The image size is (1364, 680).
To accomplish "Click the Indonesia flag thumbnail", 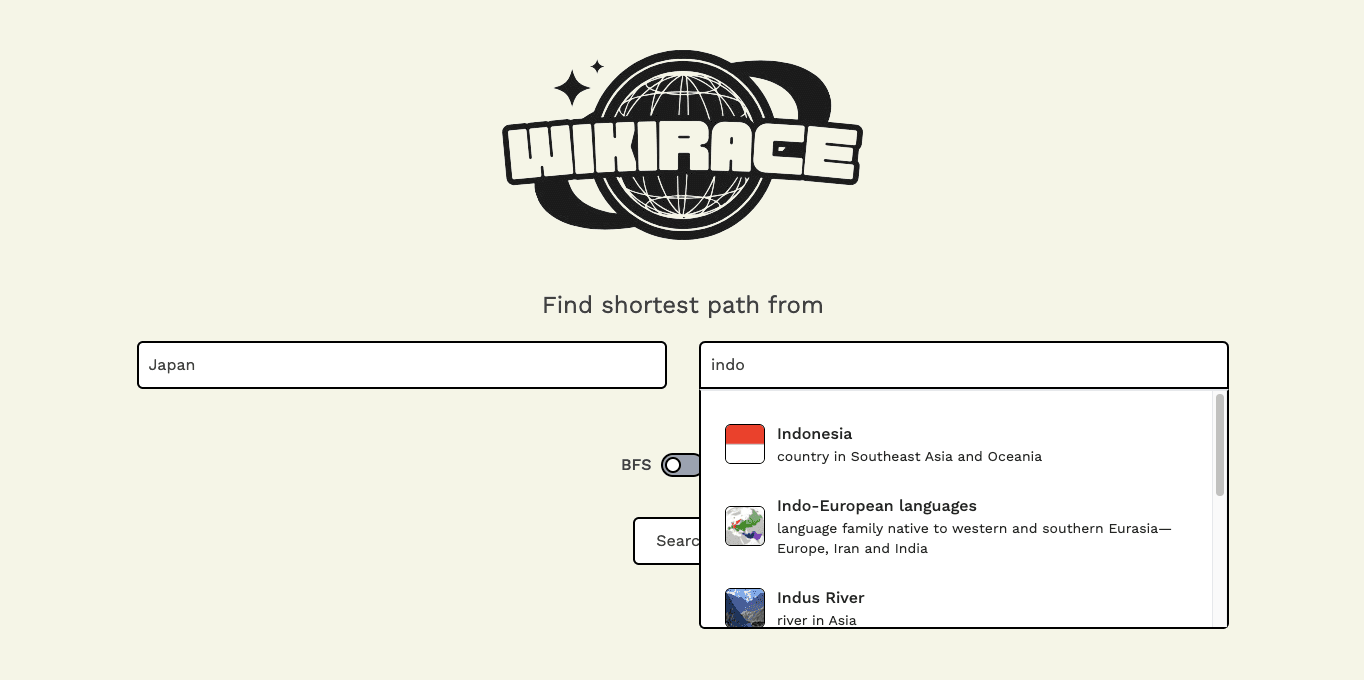I will (745, 444).
